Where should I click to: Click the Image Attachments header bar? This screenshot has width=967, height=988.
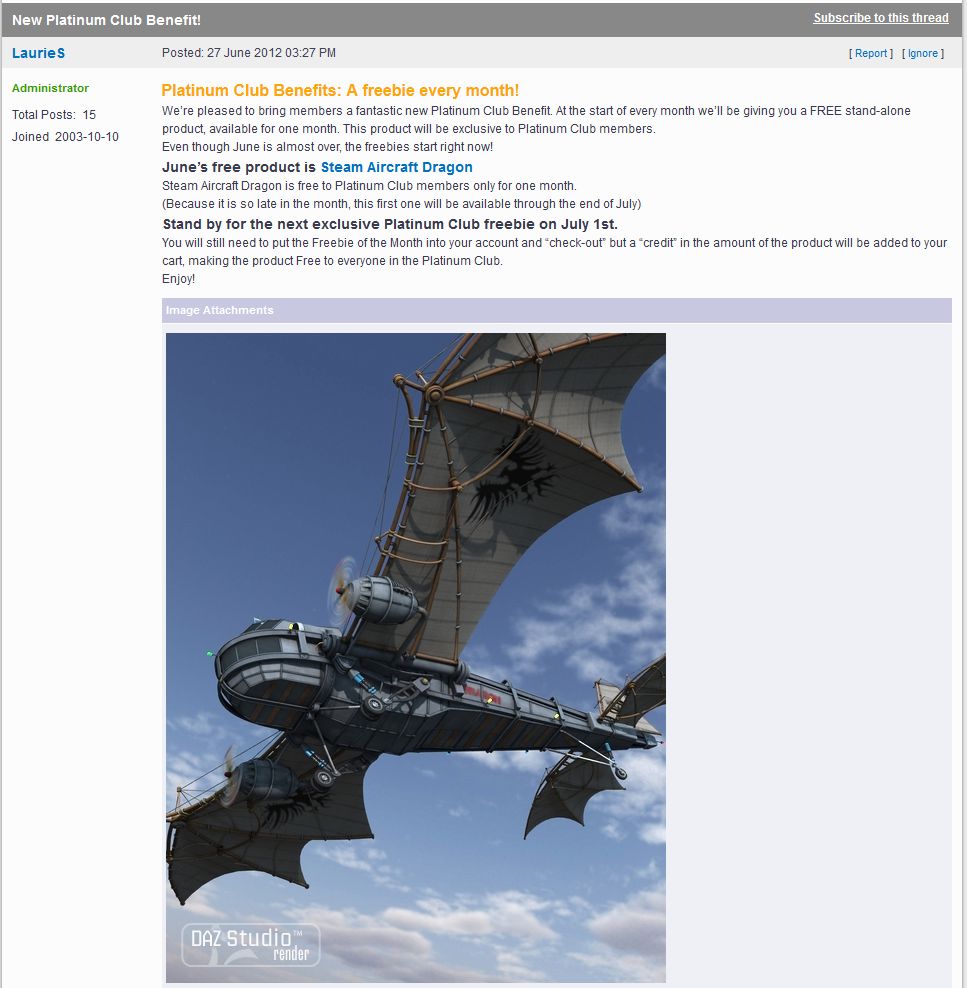pyautogui.click(x=557, y=310)
